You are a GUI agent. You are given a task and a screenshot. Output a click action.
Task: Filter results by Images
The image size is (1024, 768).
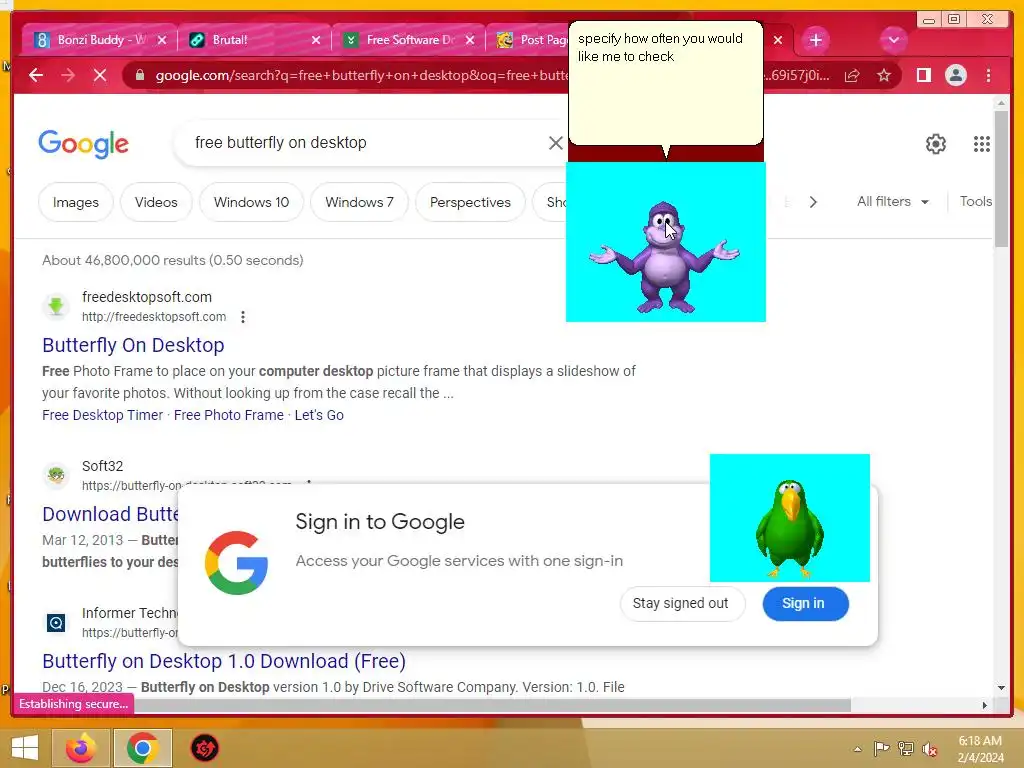pyautogui.click(x=76, y=202)
